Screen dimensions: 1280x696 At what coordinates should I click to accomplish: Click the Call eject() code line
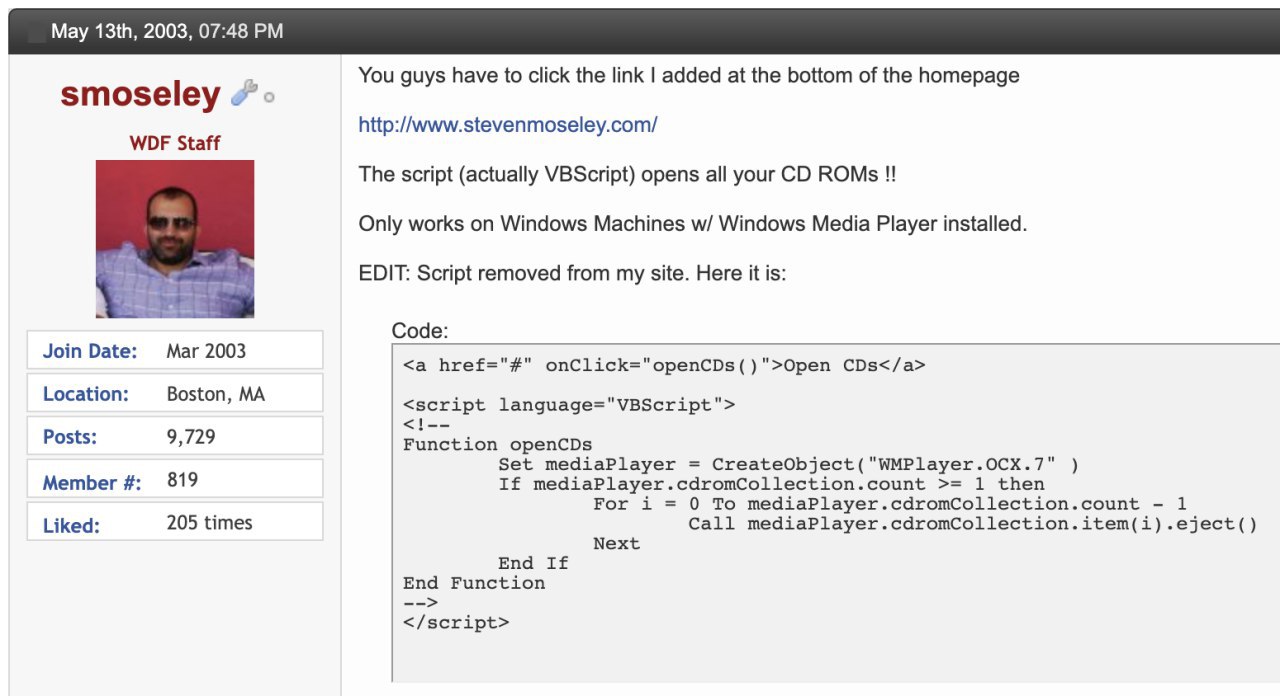coord(973,524)
